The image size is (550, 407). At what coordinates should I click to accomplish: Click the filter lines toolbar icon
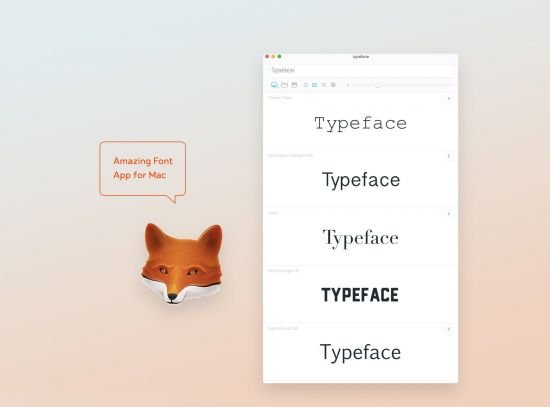click(324, 85)
